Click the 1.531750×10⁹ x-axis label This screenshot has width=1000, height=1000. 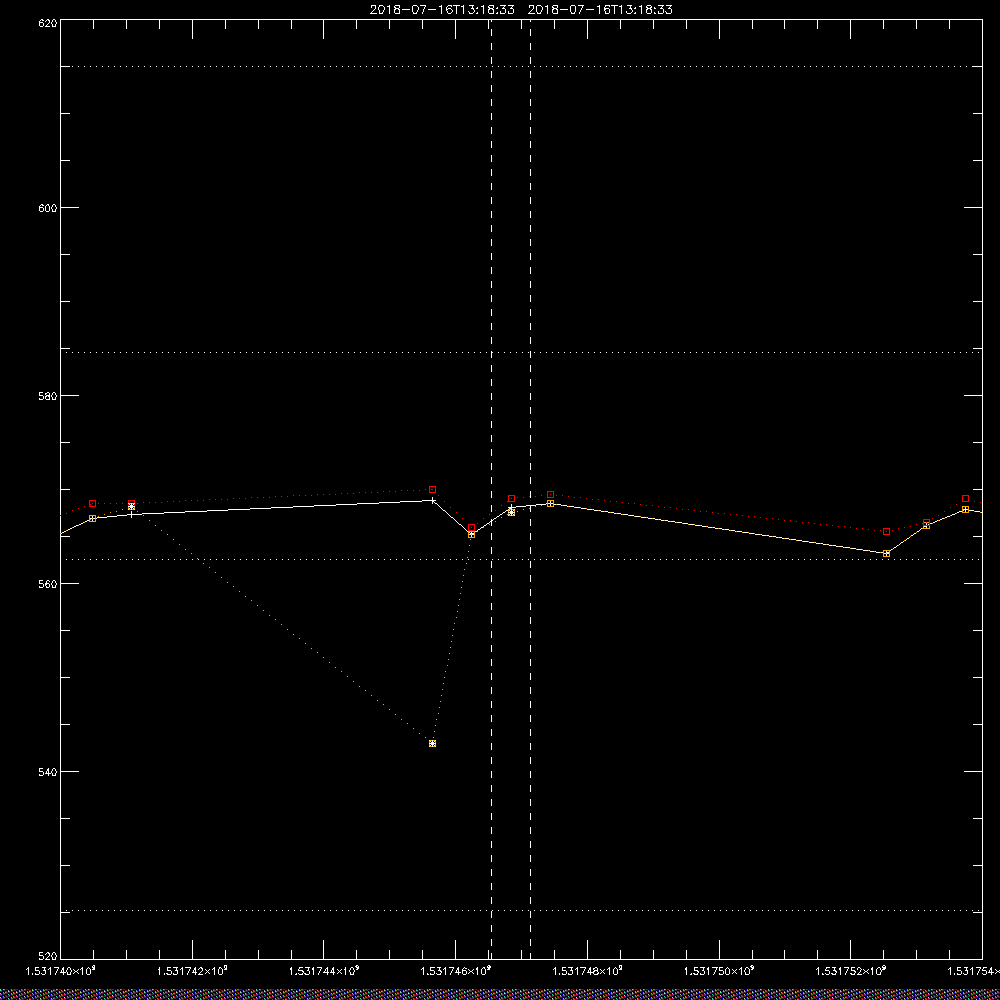click(719, 971)
